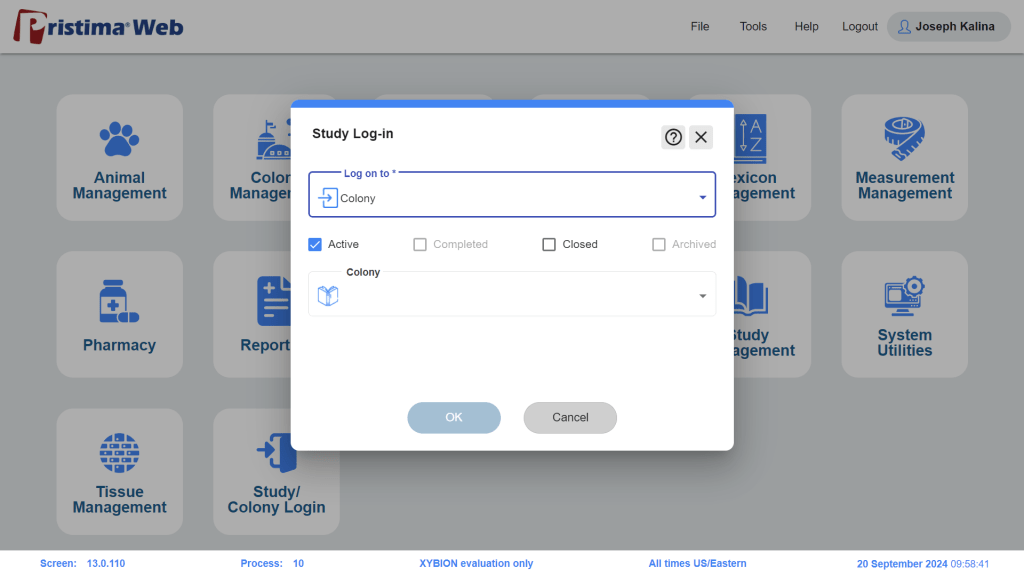Click the Lexicon A-Z sort icon

[750, 138]
